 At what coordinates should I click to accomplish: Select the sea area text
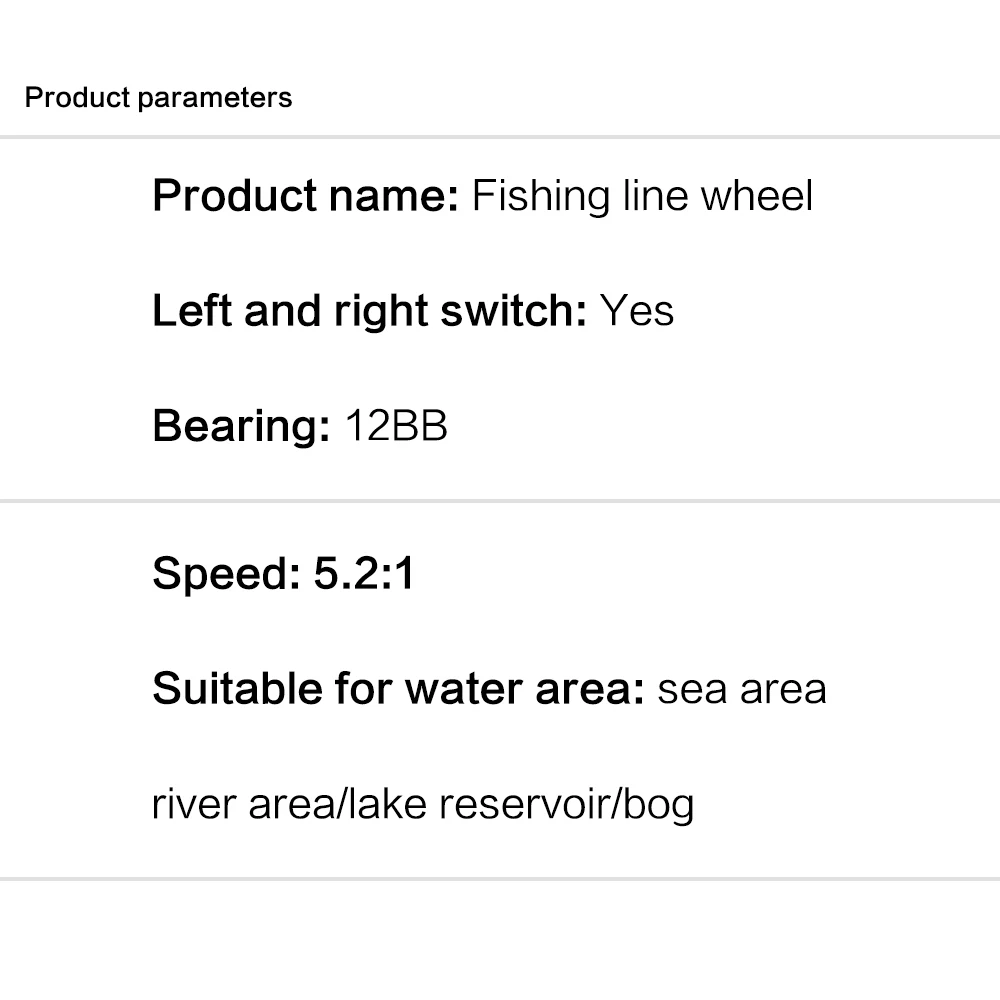tap(742, 689)
